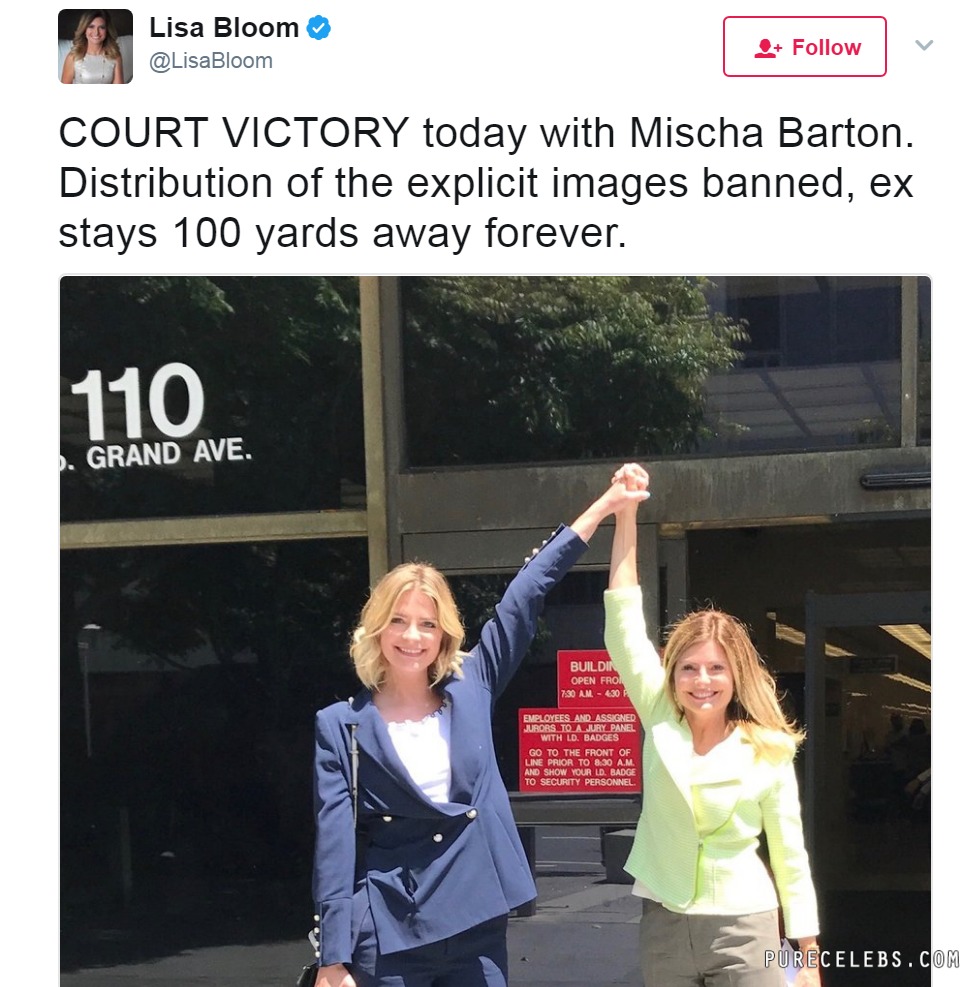
Task: Click the @LisaBloom handle
Action: point(211,61)
